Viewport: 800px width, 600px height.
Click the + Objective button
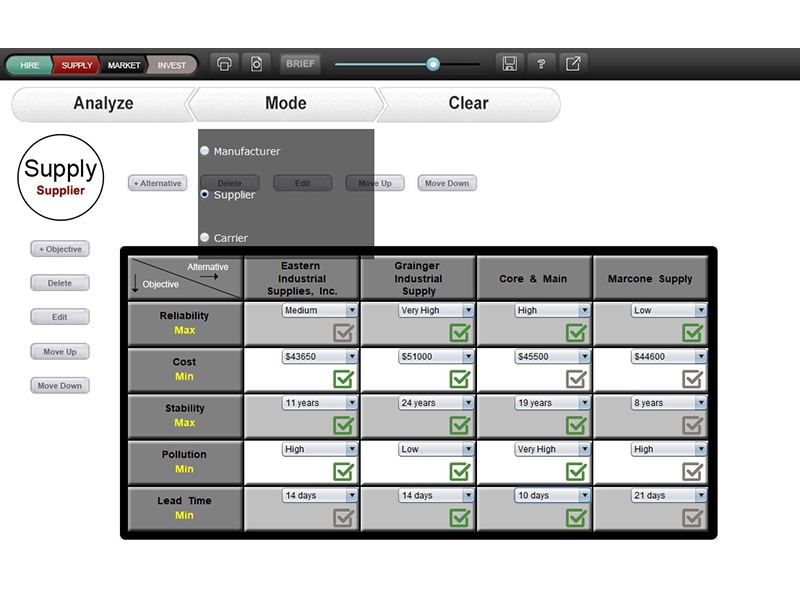pyautogui.click(x=60, y=249)
